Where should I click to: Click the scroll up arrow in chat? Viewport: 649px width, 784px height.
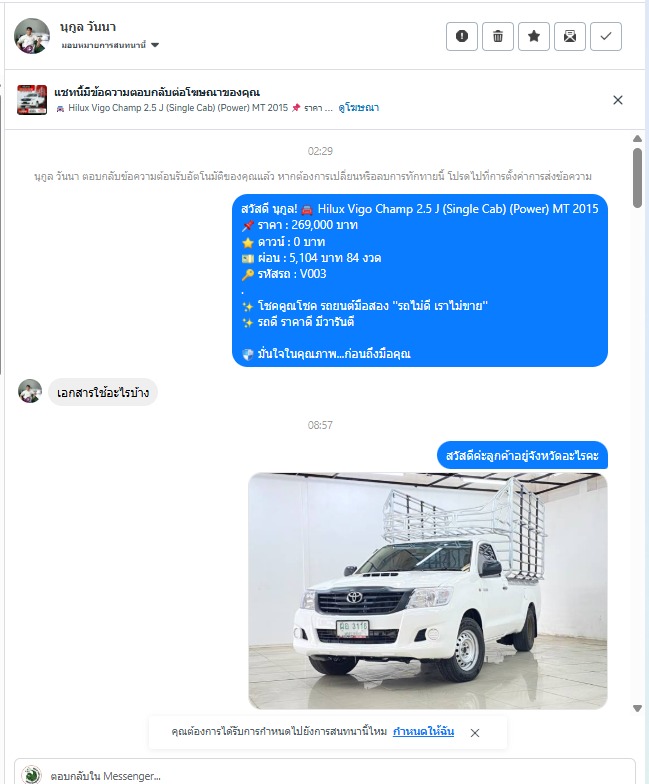click(x=637, y=138)
